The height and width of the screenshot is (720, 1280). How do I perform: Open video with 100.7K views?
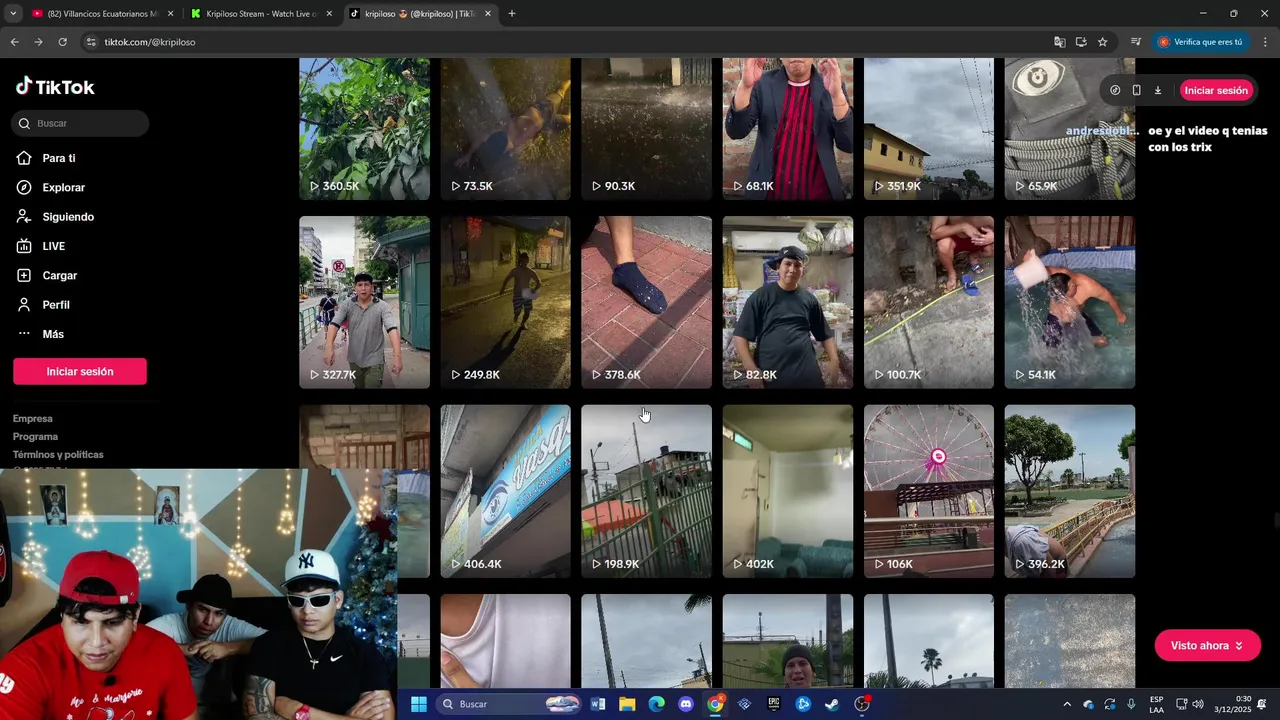point(929,302)
